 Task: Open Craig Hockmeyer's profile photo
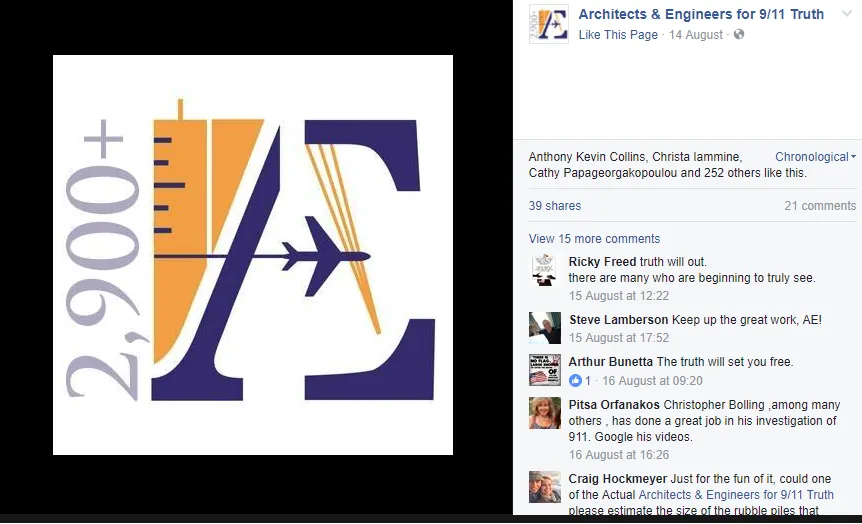(545, 487)
